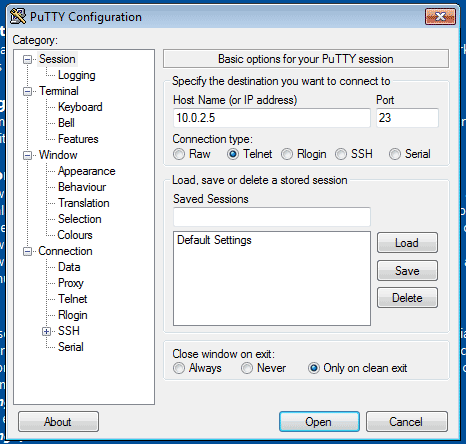
Task: Click the Saved Sessions text field
Action: [272, 217]
